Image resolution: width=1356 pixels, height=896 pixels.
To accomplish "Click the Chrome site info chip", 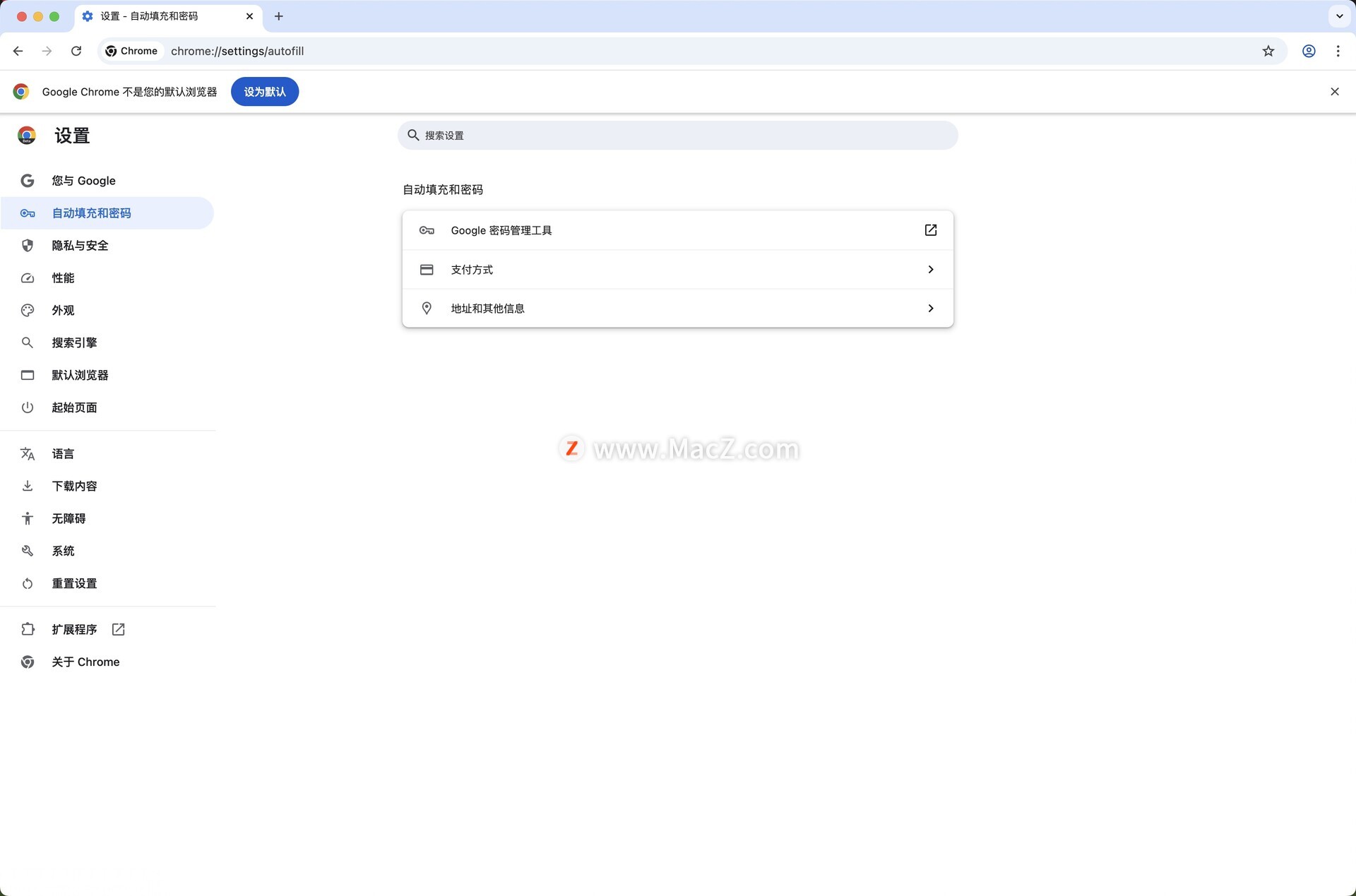I will (131, 51).
